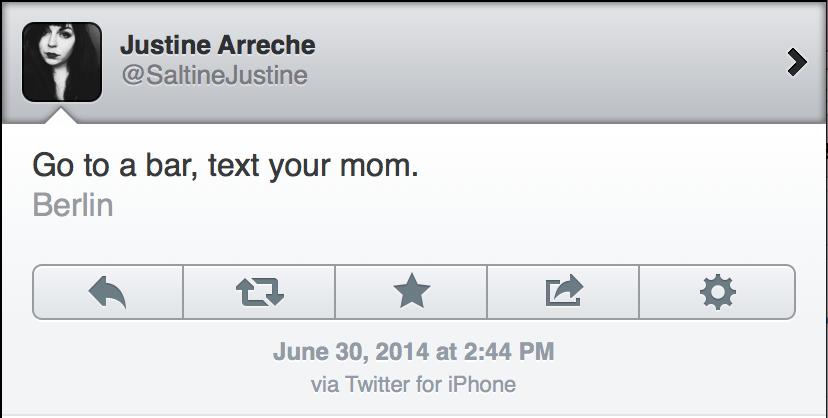The image size is (828, 418).
Task: Select the Berlin location label
Action: (73, 205)
